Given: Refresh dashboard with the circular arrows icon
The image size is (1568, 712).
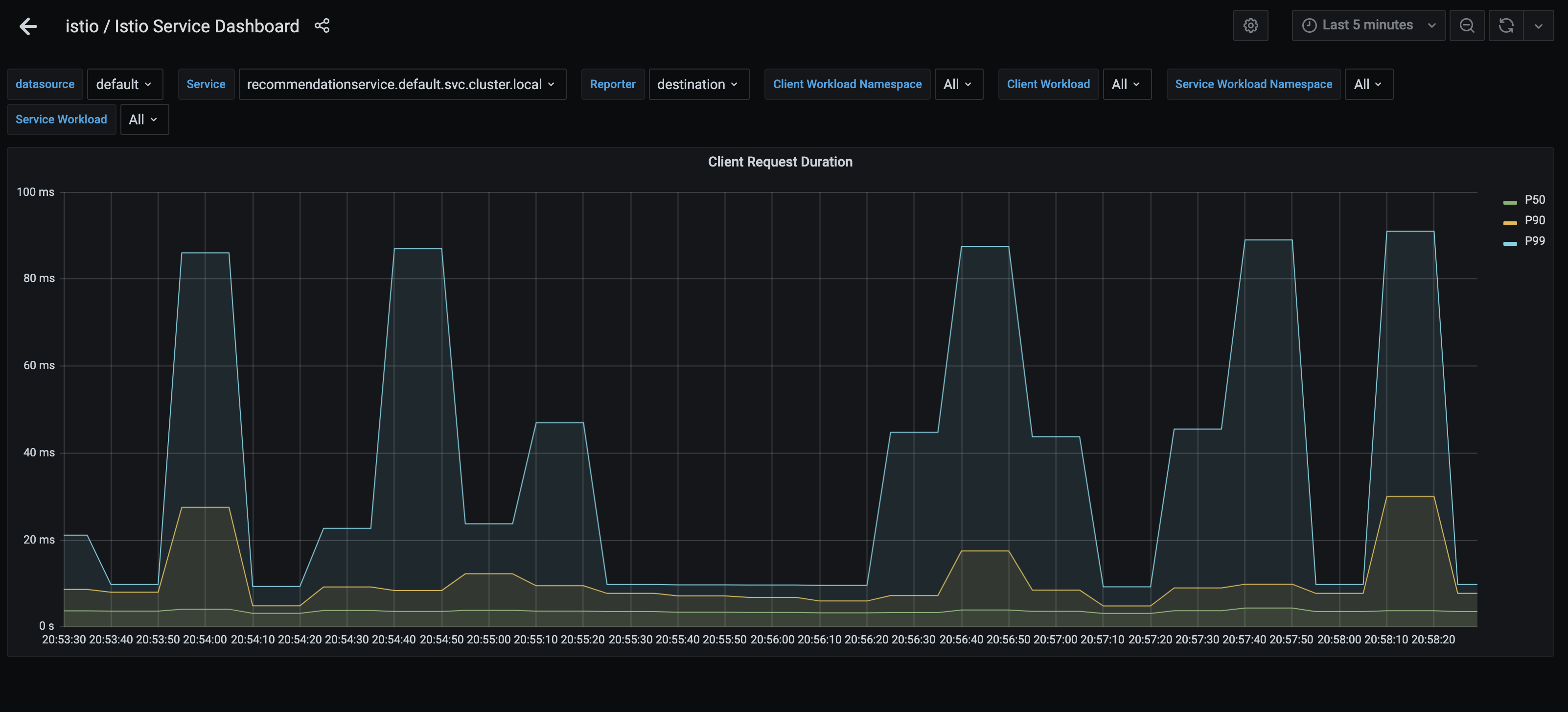Looking at the screenshot, I should 1506,25.
